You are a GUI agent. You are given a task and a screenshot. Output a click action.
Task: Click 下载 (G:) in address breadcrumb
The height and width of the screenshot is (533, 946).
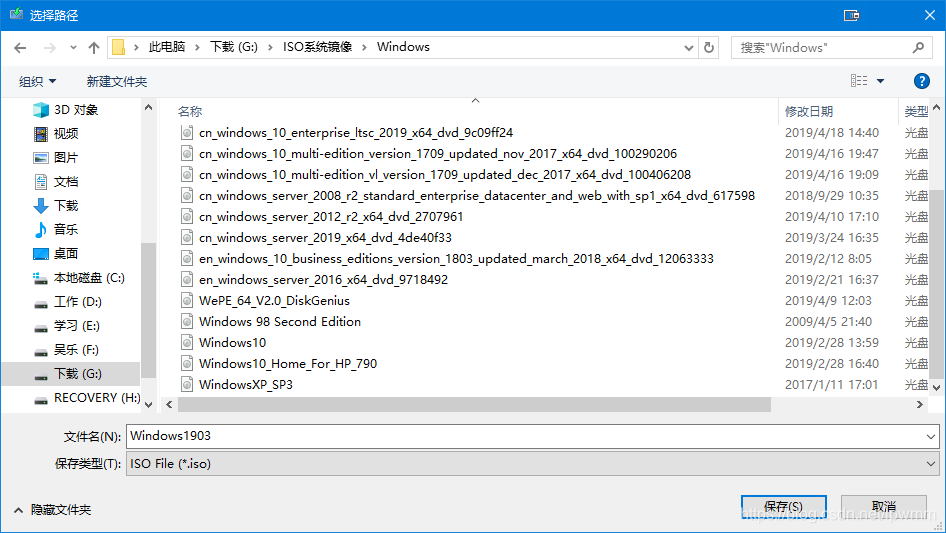(x=233, y=47)
